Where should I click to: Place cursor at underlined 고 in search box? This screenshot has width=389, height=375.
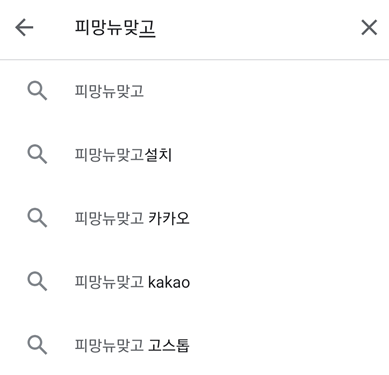pos(147,28)
